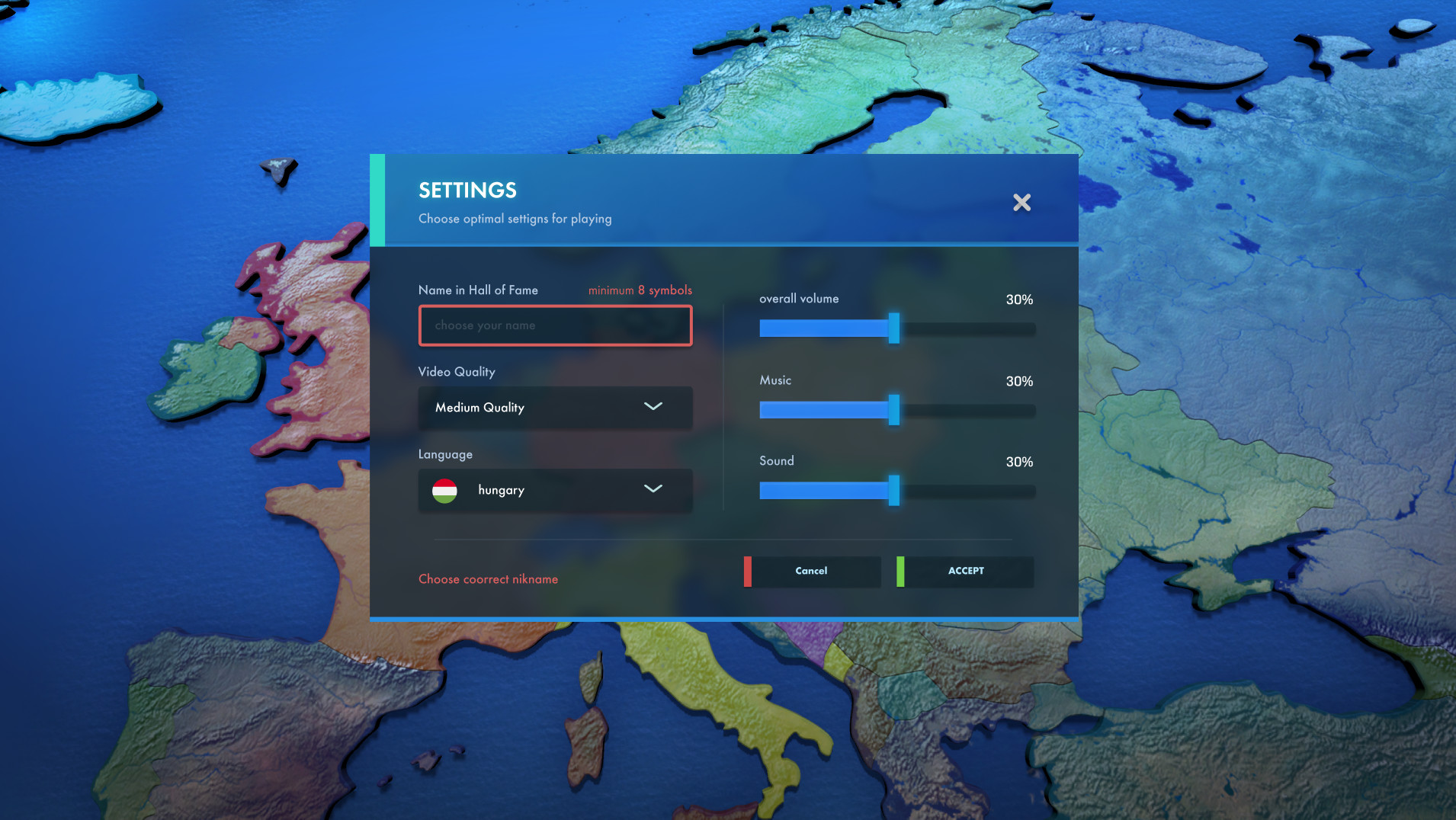Expand the Language selection list
Viewport: 1456px width, 820px height.
click(555, 490)
